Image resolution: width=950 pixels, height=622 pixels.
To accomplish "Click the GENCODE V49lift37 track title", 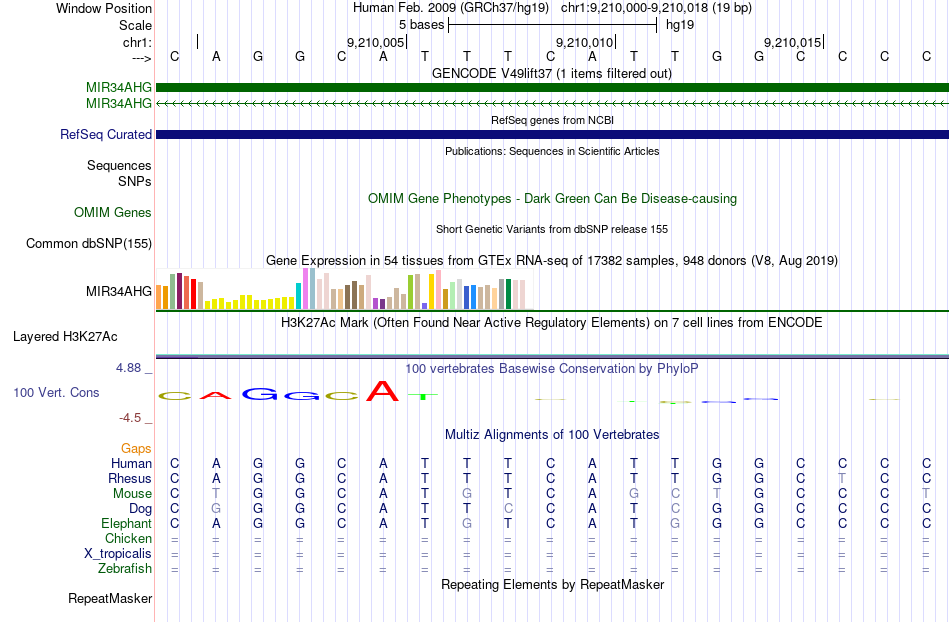I will pyautogui.click(x=552, y=74).
